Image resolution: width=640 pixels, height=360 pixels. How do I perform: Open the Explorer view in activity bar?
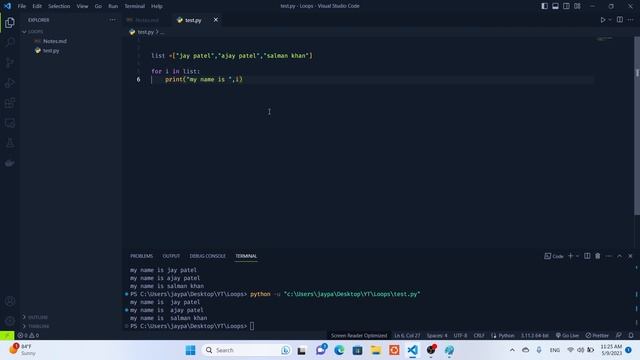coord(10,23)
